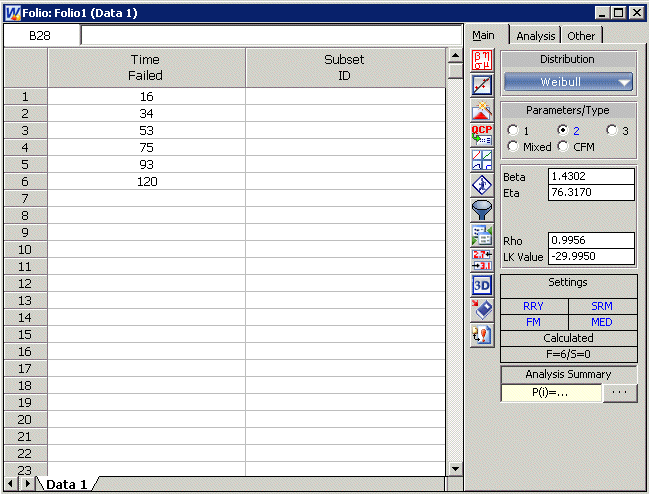The width and height of the screenshot is (649, 494).
Task: Select the 2 parameter radio button
Action: (562, 130)
